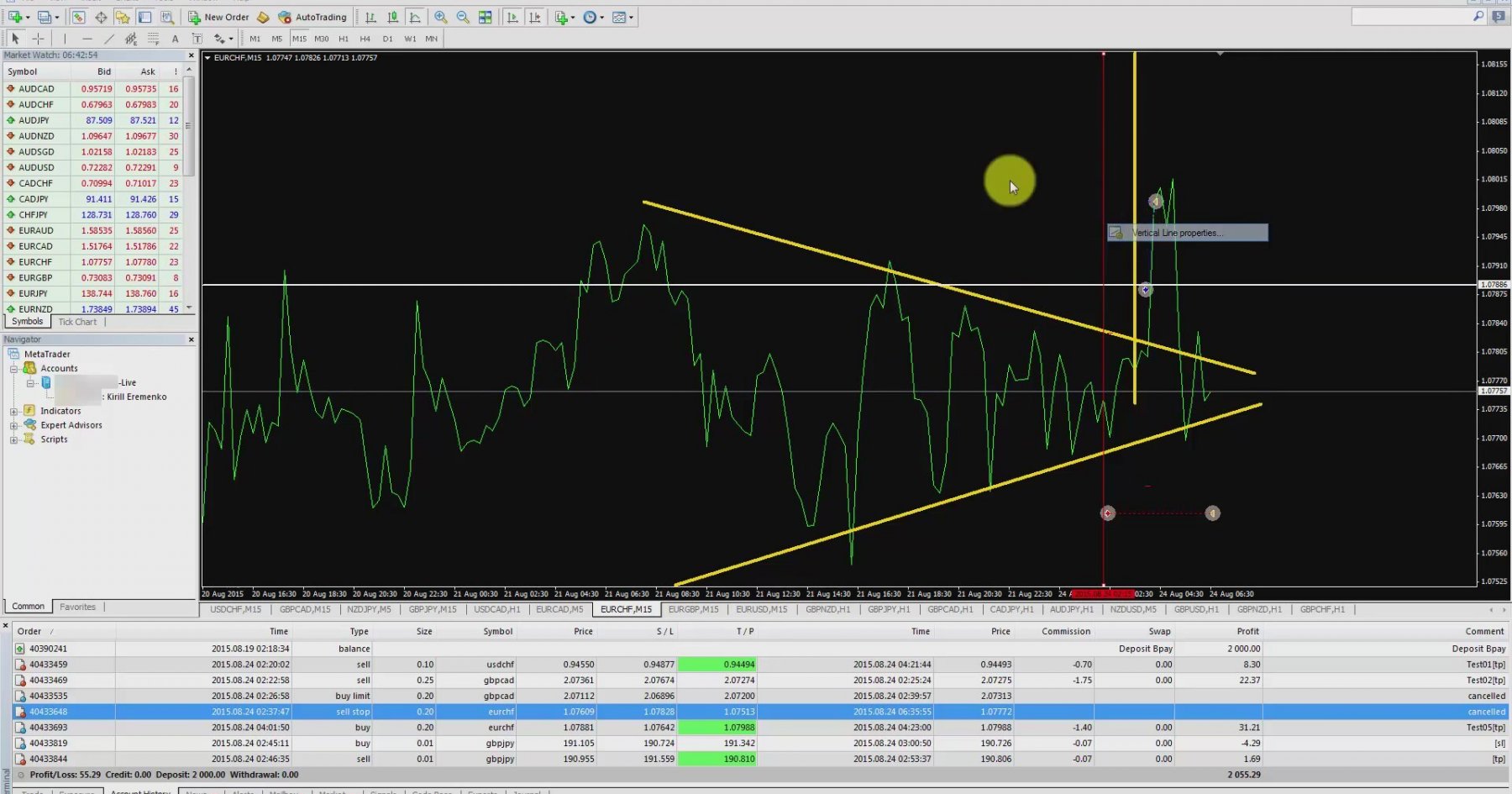Switch to H4 timeframe
This screenshot has height=794, width=1512.
[365, 39]
